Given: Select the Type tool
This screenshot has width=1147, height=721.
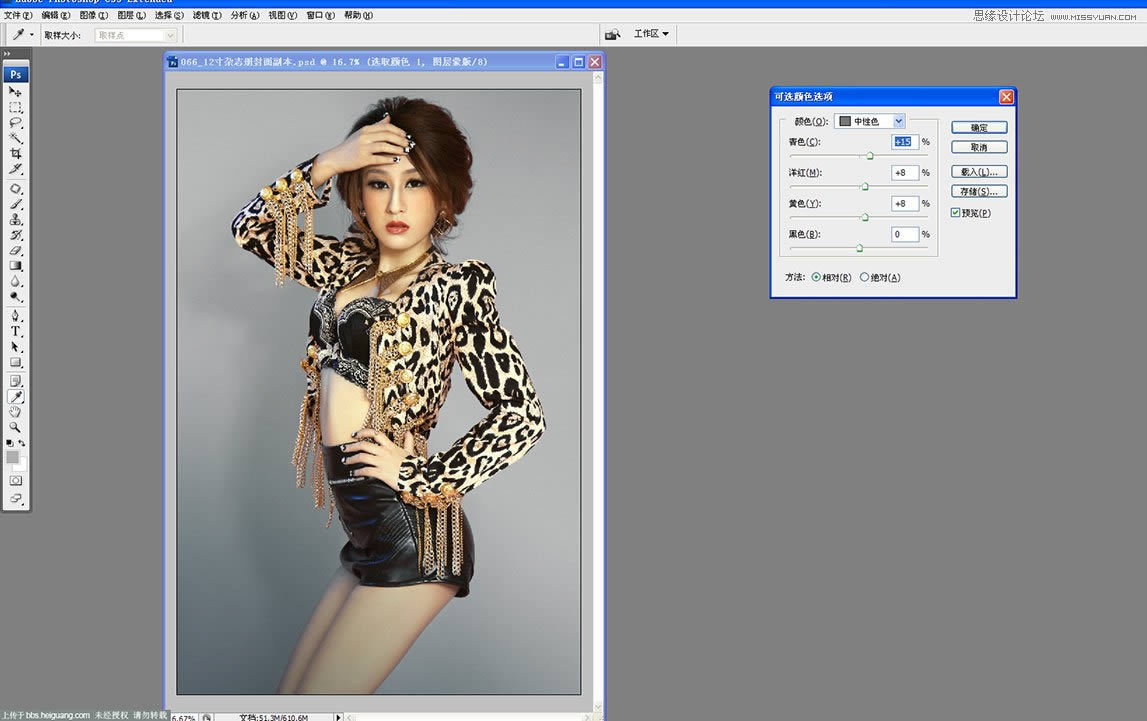Looking at the screenshot, I should 15,331.
